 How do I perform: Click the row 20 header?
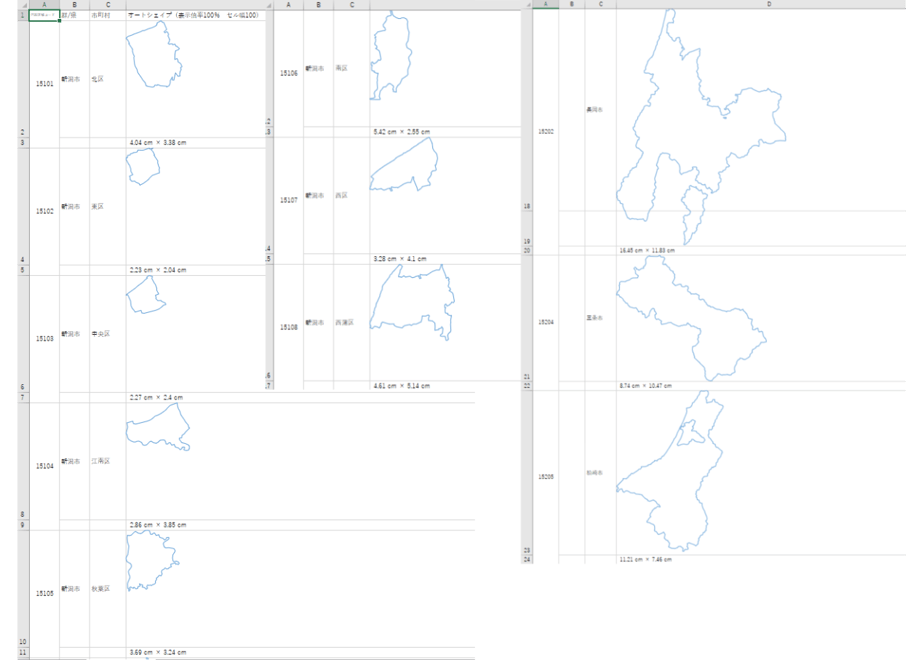point(527,250)
